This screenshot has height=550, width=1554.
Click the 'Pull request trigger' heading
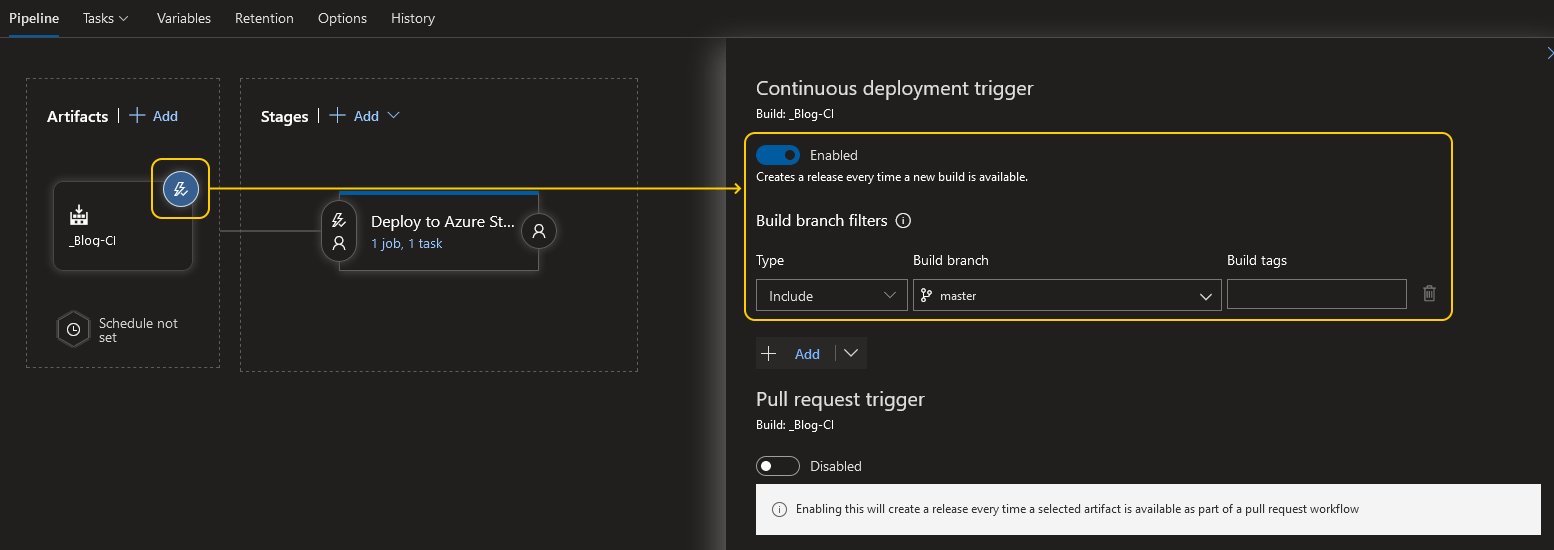(840, 399)
